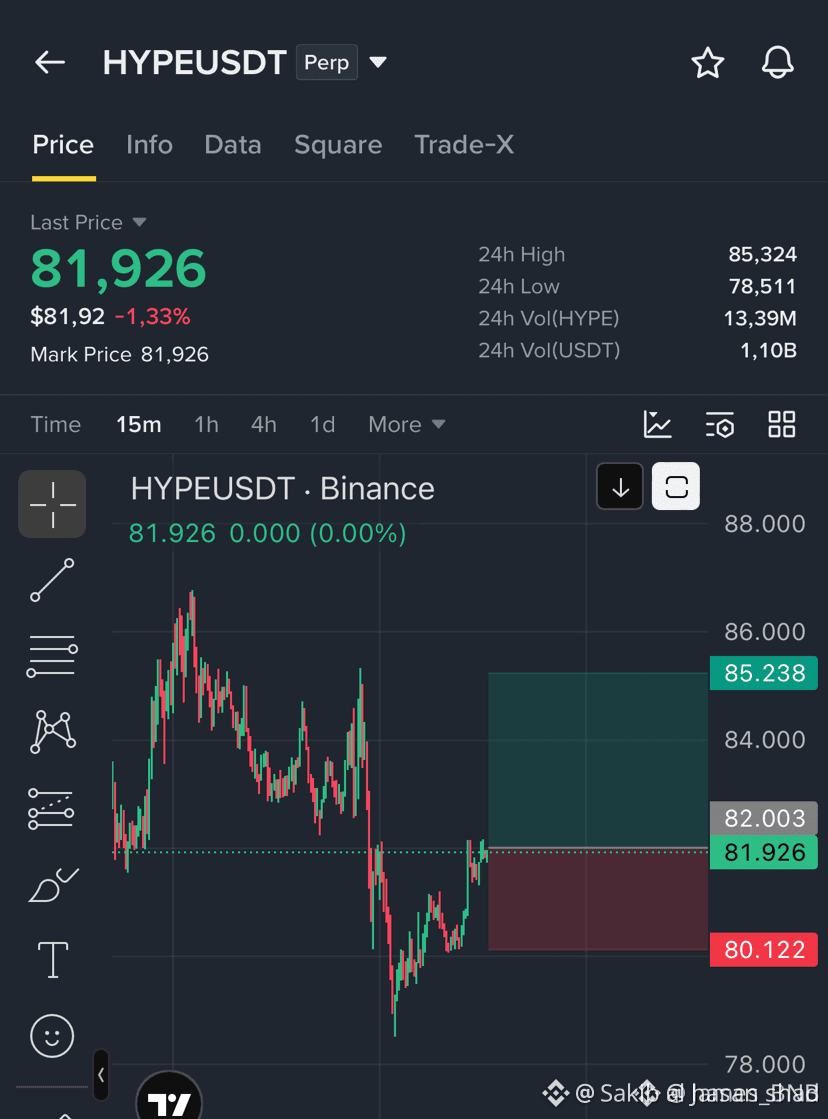
Task: Select the 4h timeframe
Action: [263, 425]
